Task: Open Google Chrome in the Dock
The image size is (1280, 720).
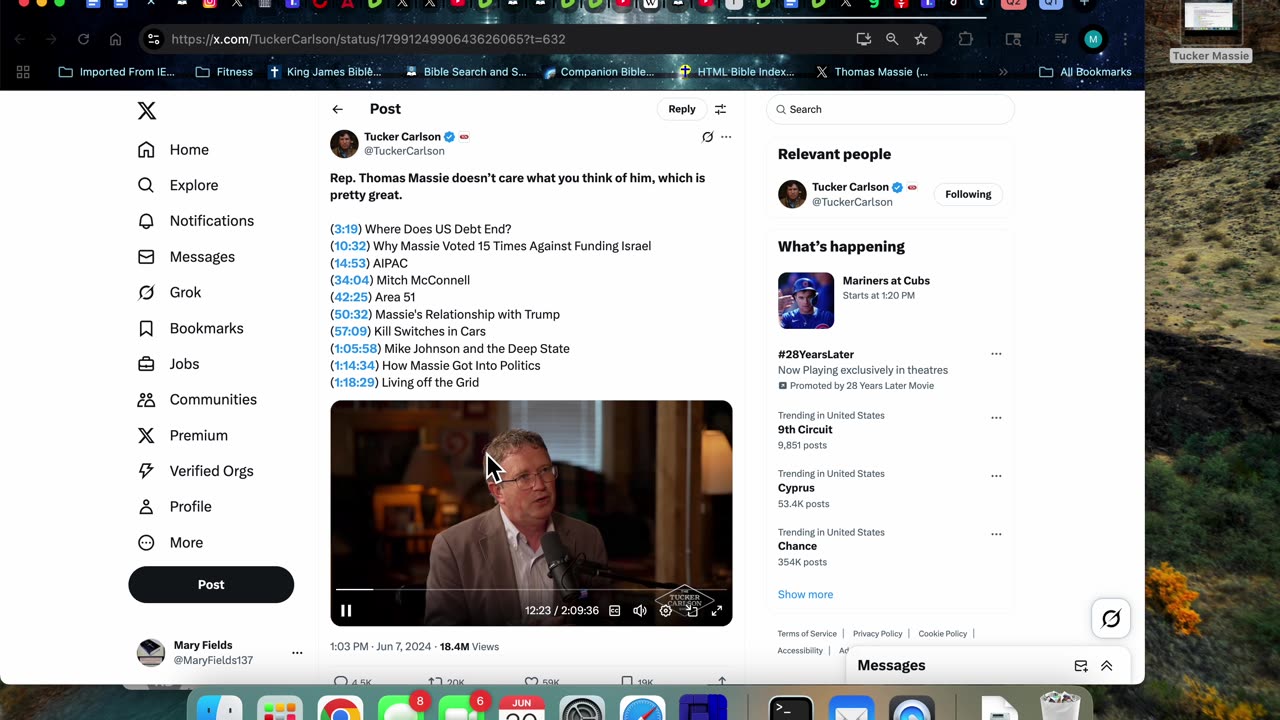Action: click(340, 708)
